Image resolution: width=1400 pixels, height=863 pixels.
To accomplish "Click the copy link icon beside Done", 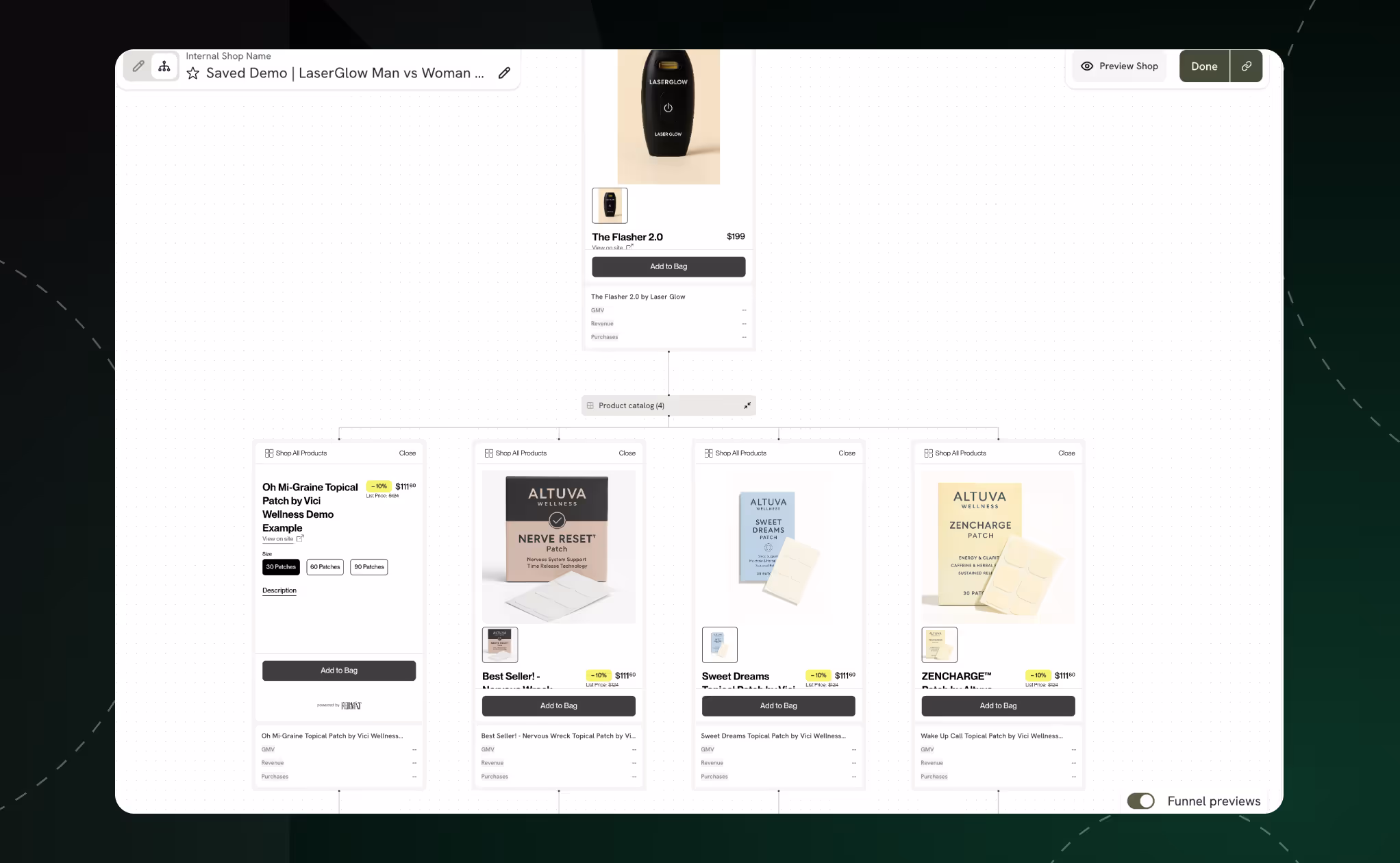I will pos(1247,66).
